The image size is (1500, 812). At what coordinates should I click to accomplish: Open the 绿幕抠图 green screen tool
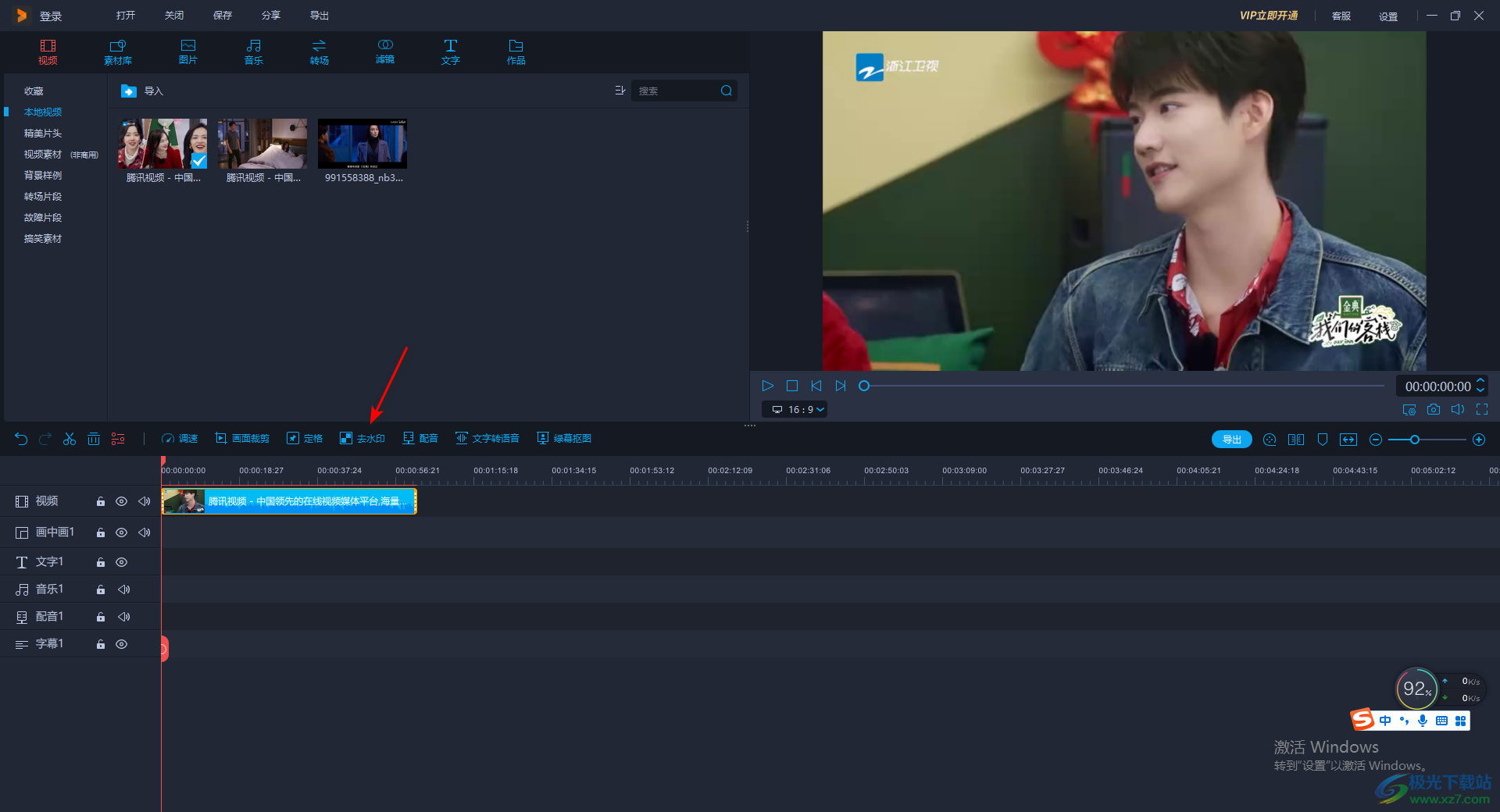(x=564, y=439)
